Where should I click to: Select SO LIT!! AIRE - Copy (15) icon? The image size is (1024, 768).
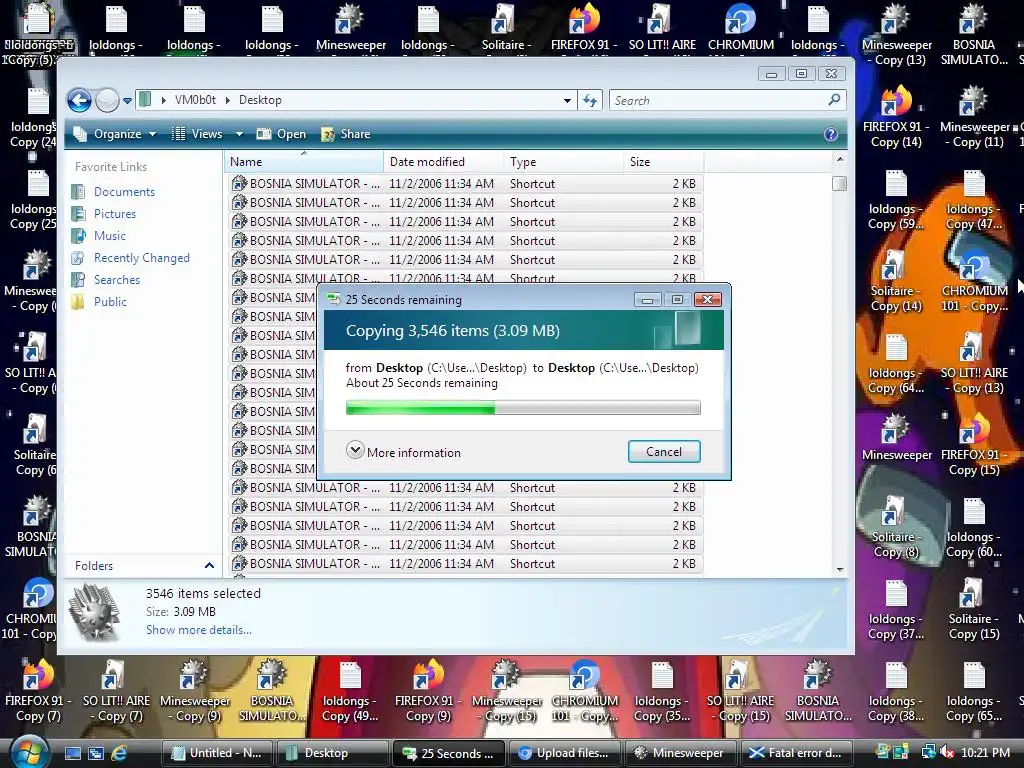(x=740, y=692)
